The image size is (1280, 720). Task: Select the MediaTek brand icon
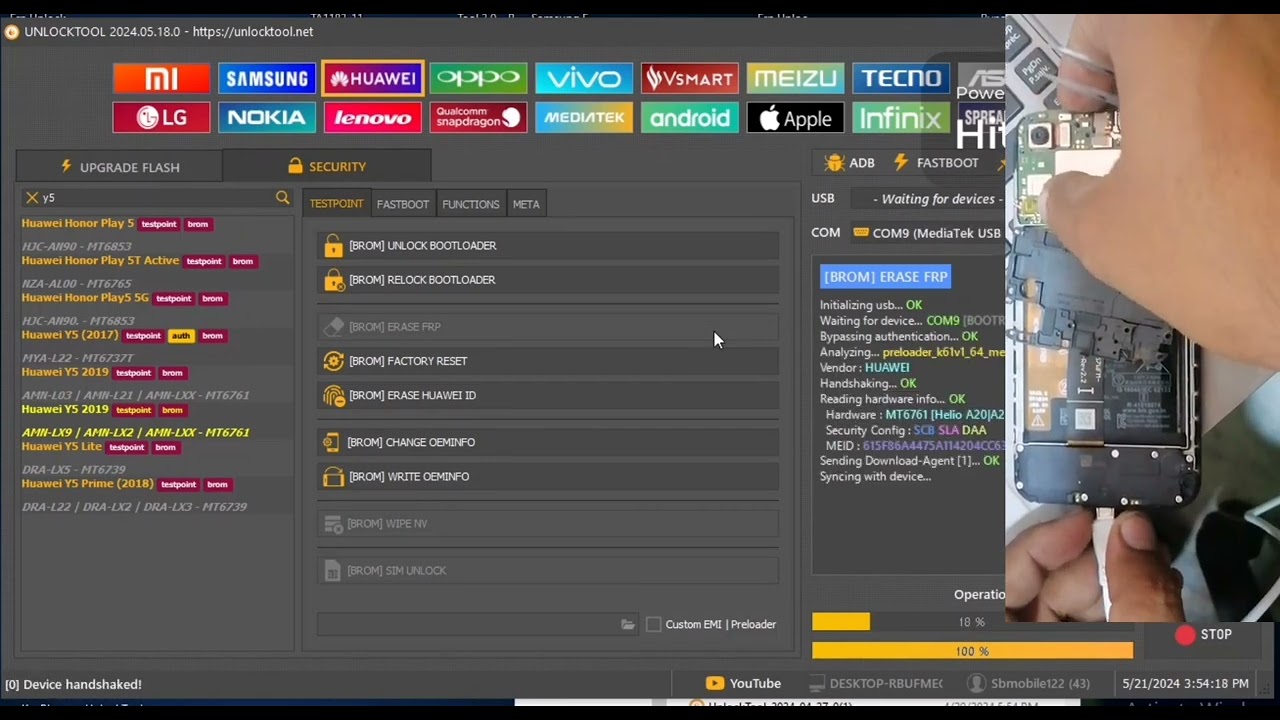(584, 118)
